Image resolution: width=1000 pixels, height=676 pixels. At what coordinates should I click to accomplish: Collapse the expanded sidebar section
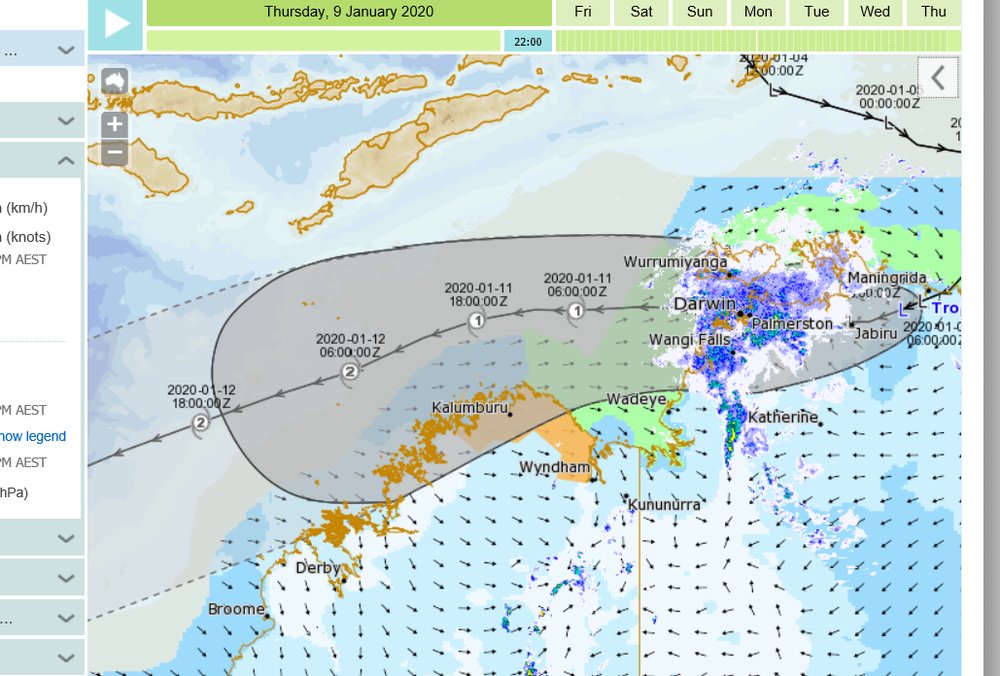(66, 160)
